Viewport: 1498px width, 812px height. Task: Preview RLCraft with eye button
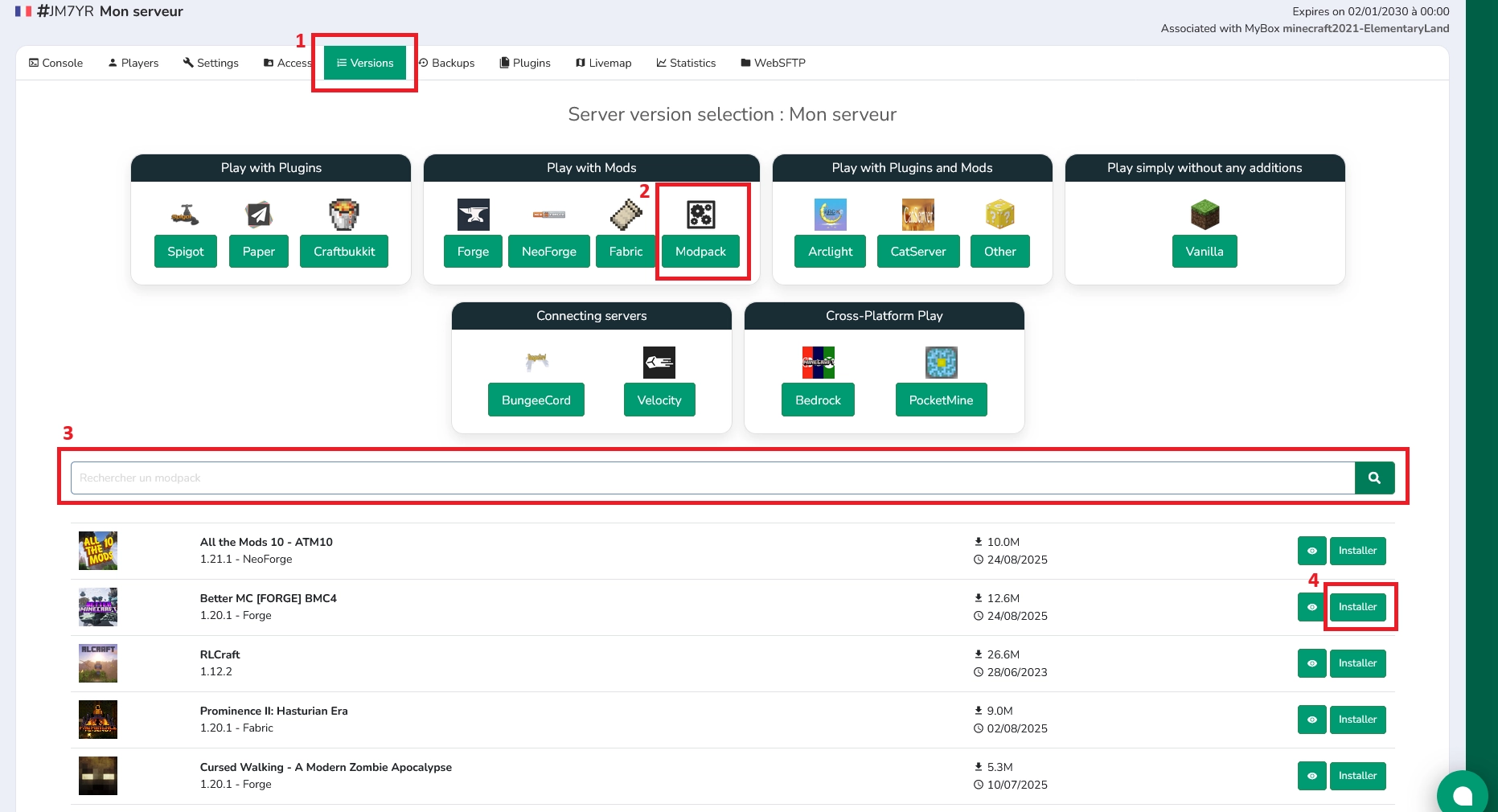pyautogui.click(x=1312, y=663)
